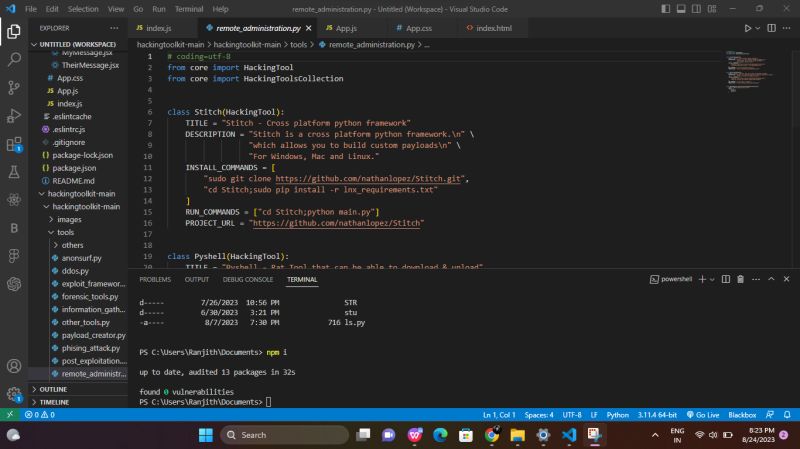Open notifications bell in status bar
The image size is (800, 449).
(787, 415)
